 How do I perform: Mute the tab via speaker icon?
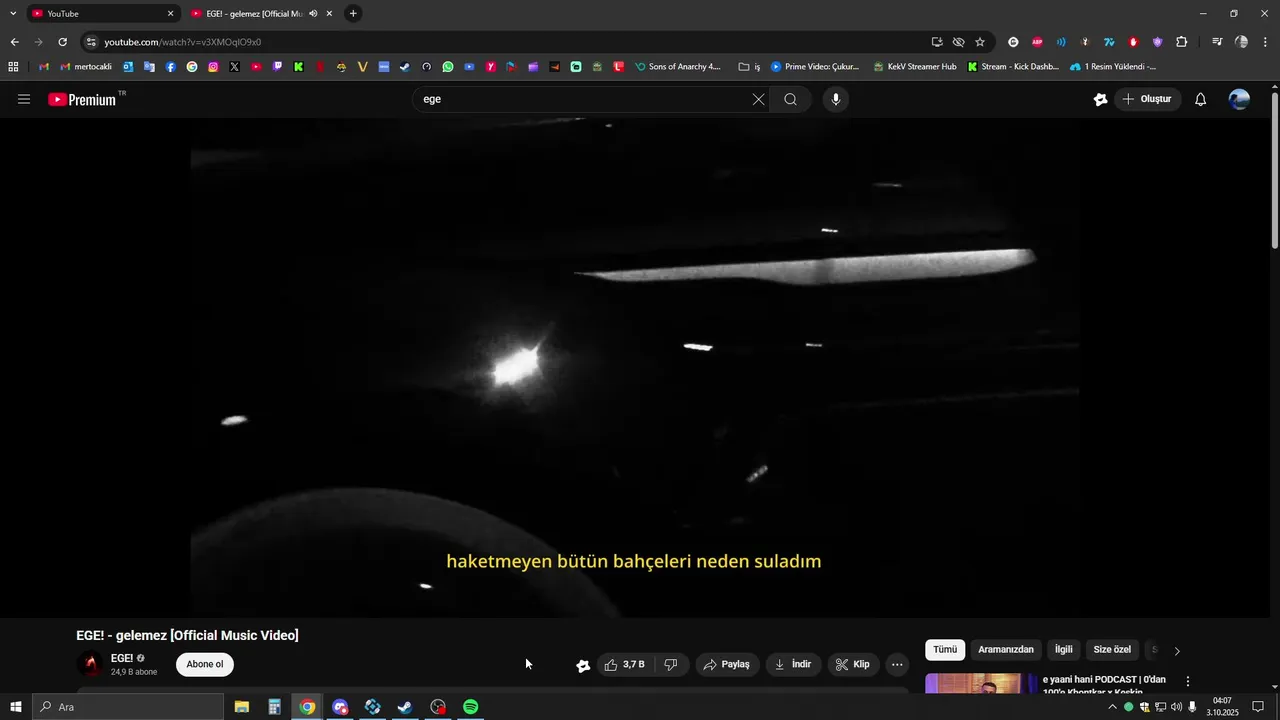click(313, 14)
